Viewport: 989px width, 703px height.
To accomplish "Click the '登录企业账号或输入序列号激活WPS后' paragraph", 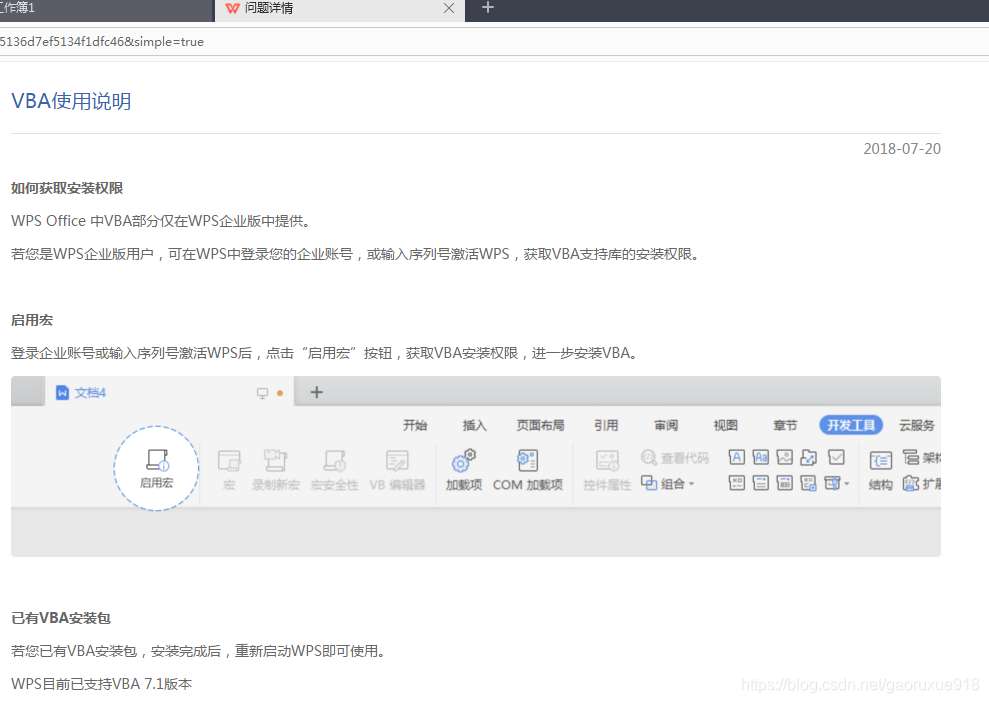I will coord(325,353).
